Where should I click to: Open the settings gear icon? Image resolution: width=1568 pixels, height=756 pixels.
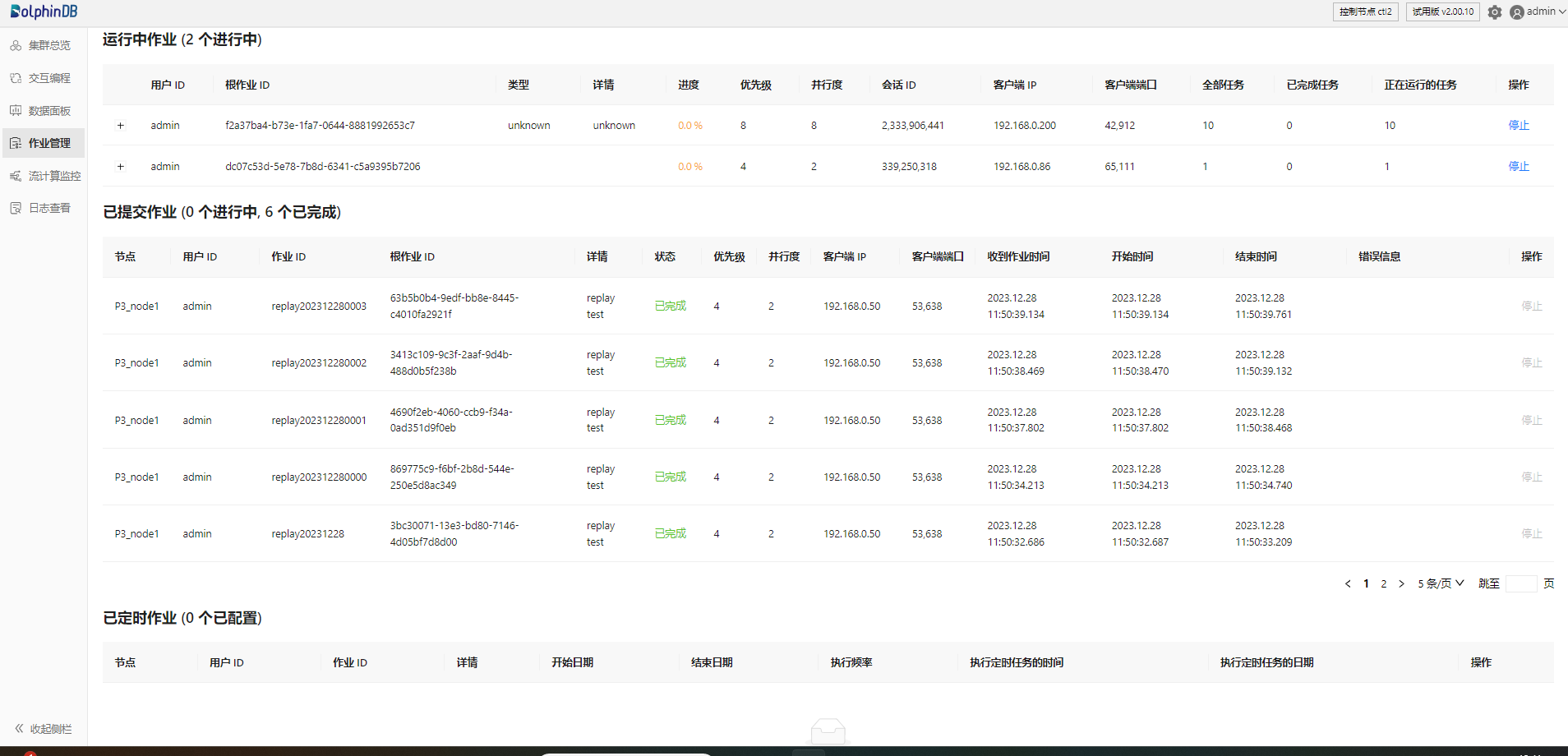pos(1494,12)
